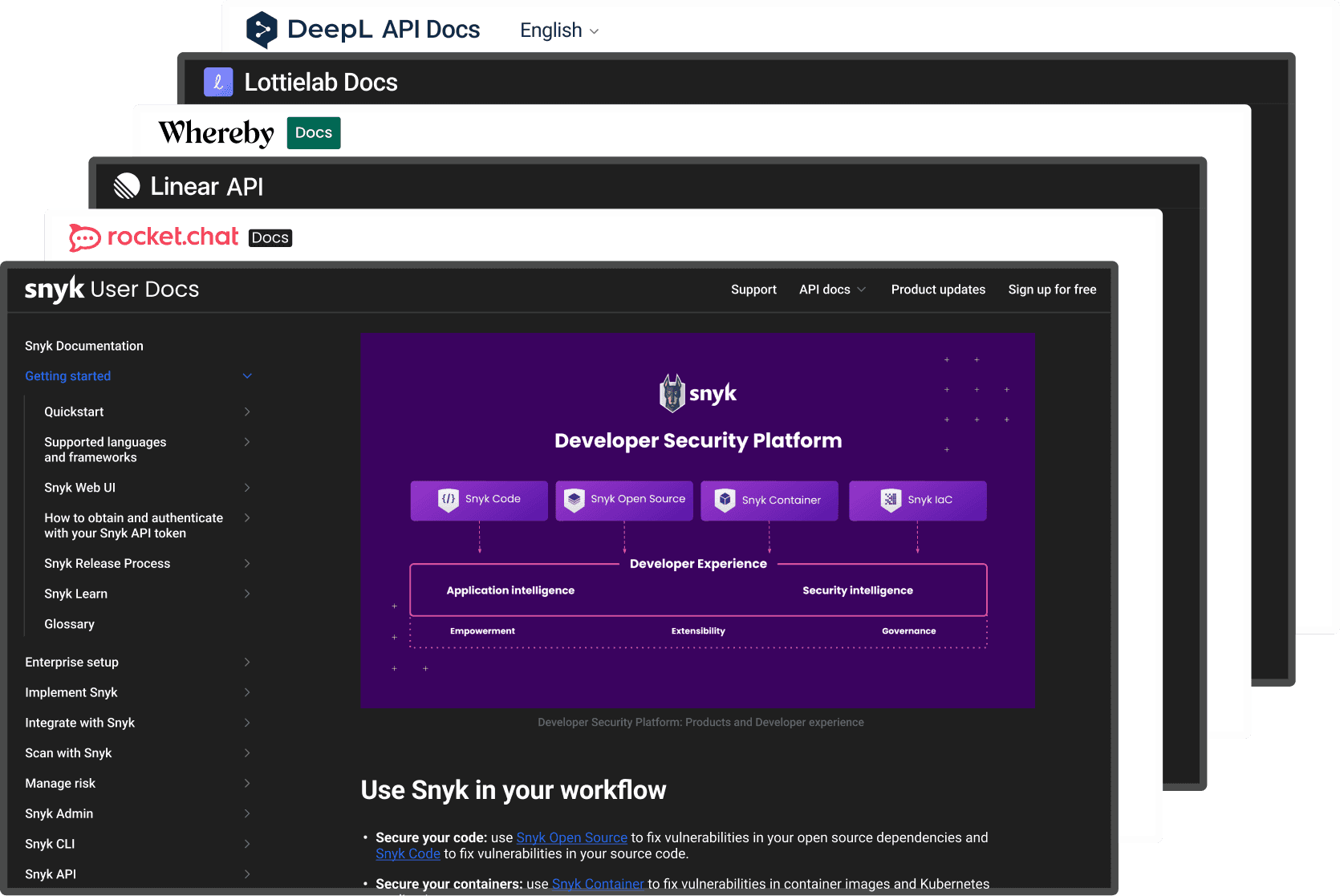Expand the Snyk Admin arrow

tap(247, 813)
